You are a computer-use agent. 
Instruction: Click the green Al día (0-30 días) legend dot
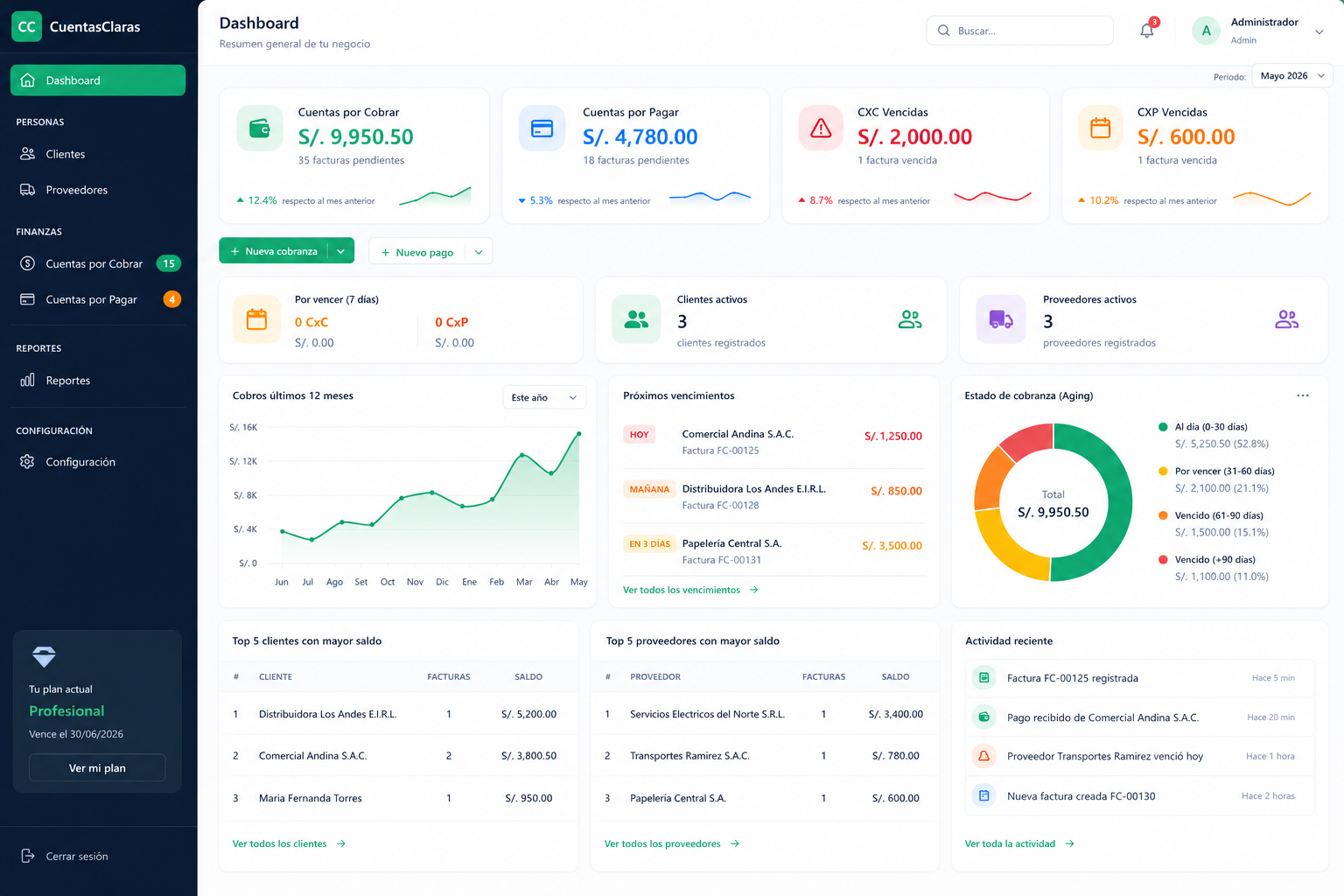click(x=1163, y=427)
